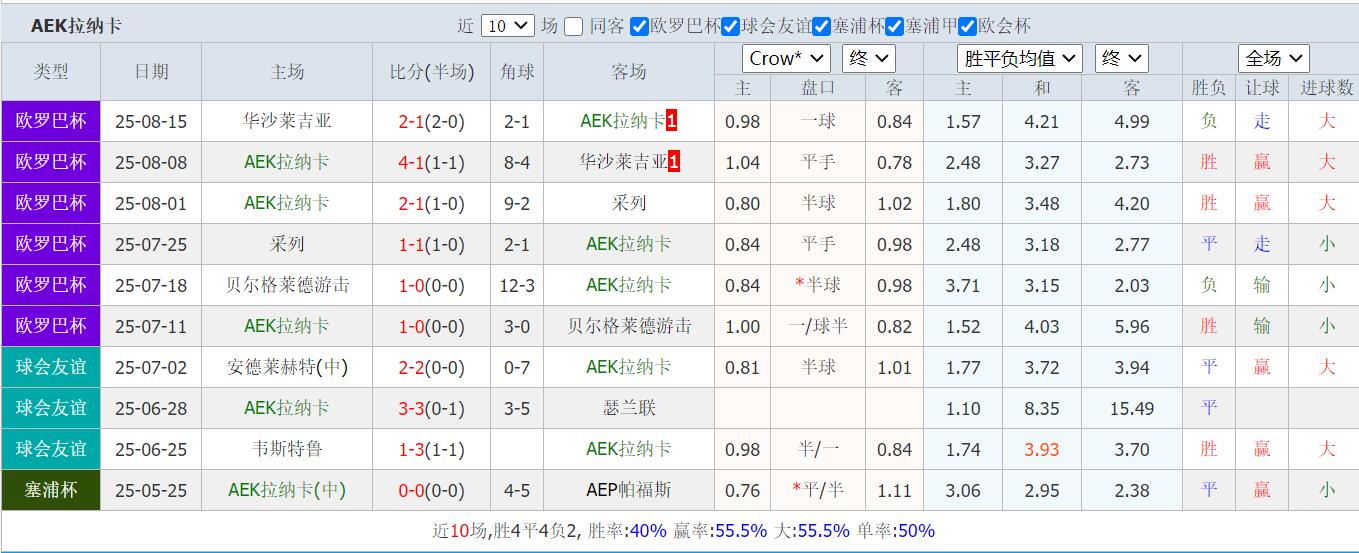Click the 4-1(1-1) score on 25-08-08
The image size is (1359, 553).
(x=431, y=163)
